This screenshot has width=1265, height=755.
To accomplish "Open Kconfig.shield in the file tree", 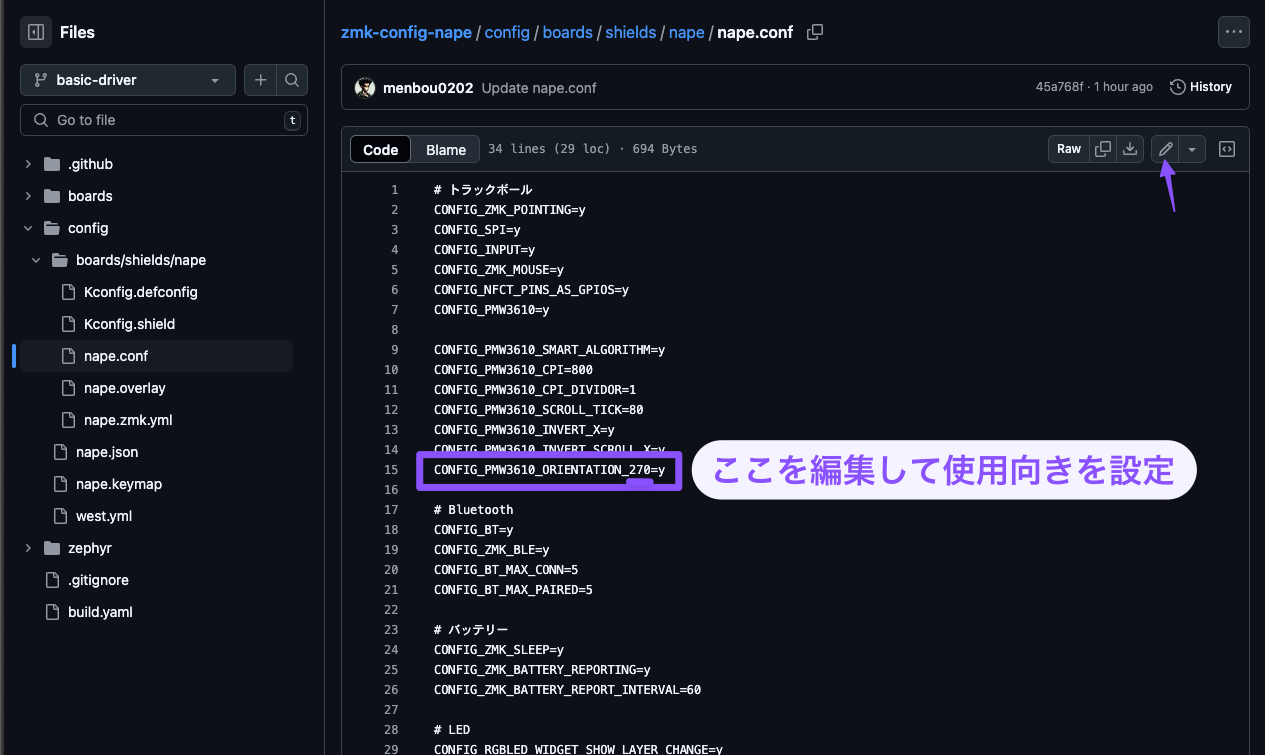I will (130, 324).
